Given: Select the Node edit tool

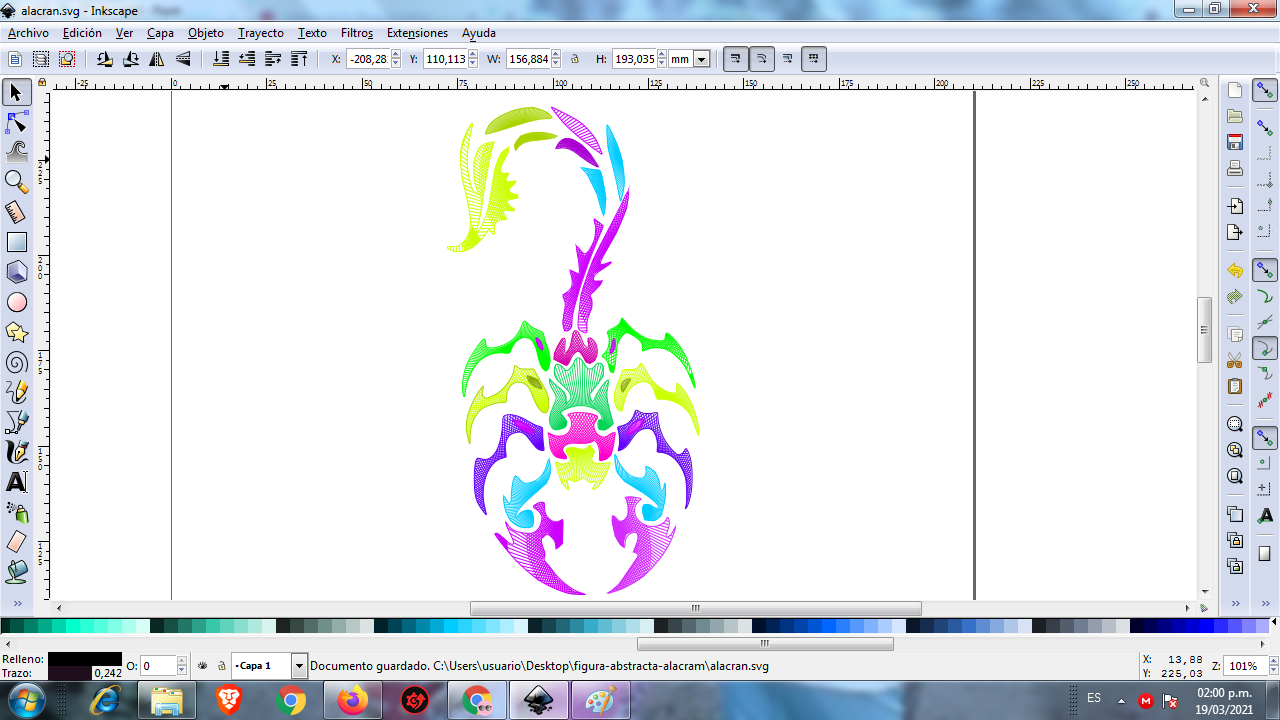Looking at the screenshot, I should pos(16,123).
